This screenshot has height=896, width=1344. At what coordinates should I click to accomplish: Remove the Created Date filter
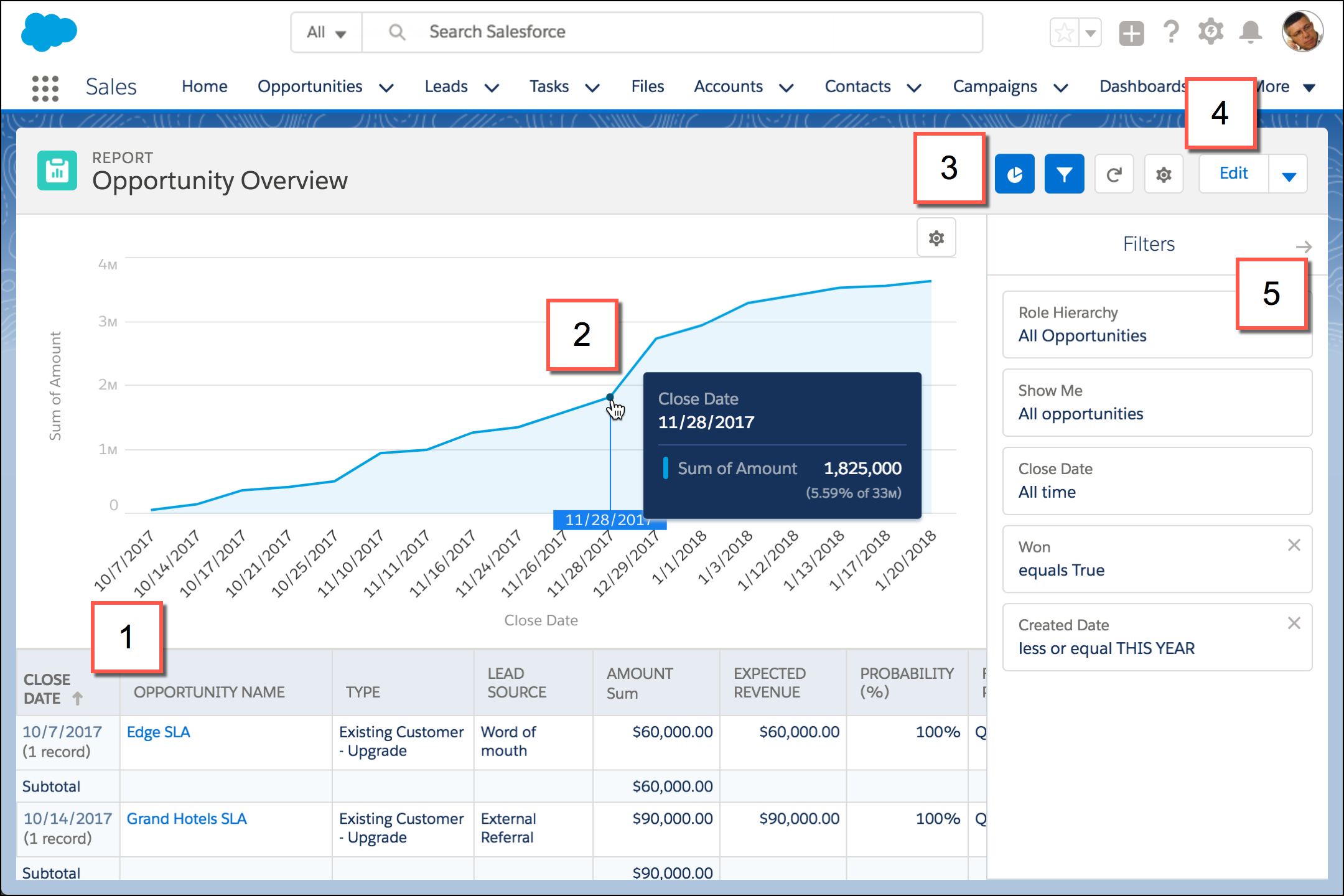[1294, 623]
